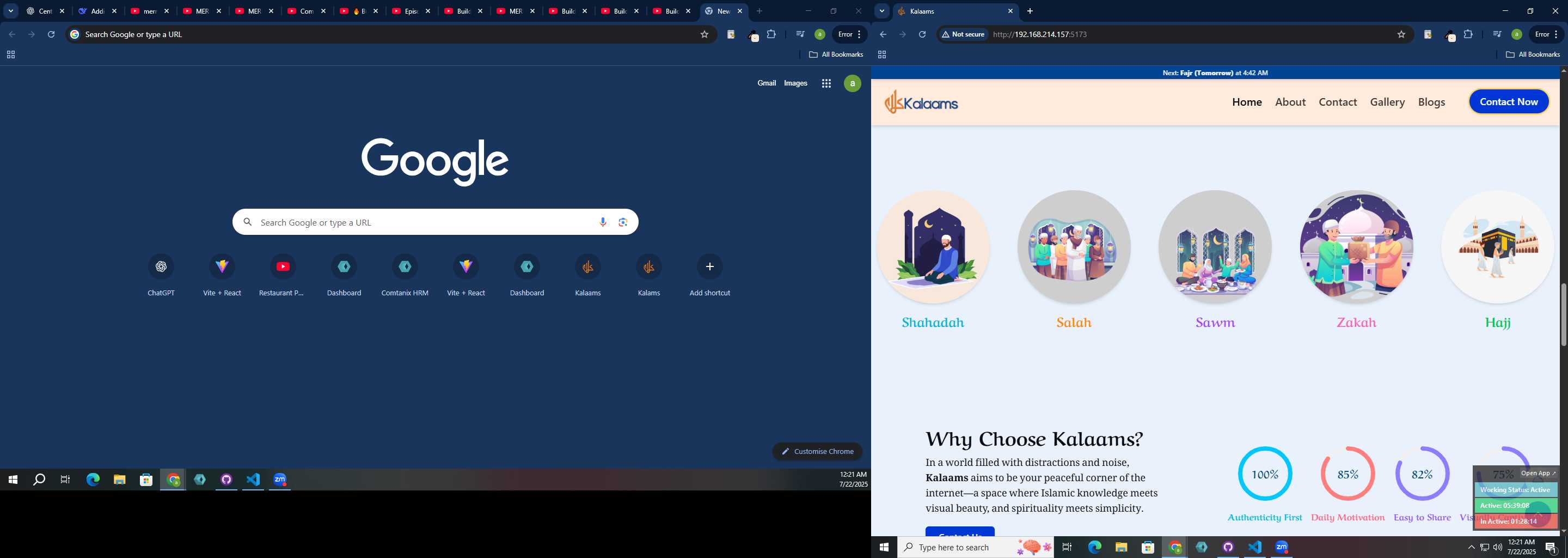1568x558 pixels.
Task: Open Extensions puzzle icon in Kalaams window
Action: (1468, 34)
